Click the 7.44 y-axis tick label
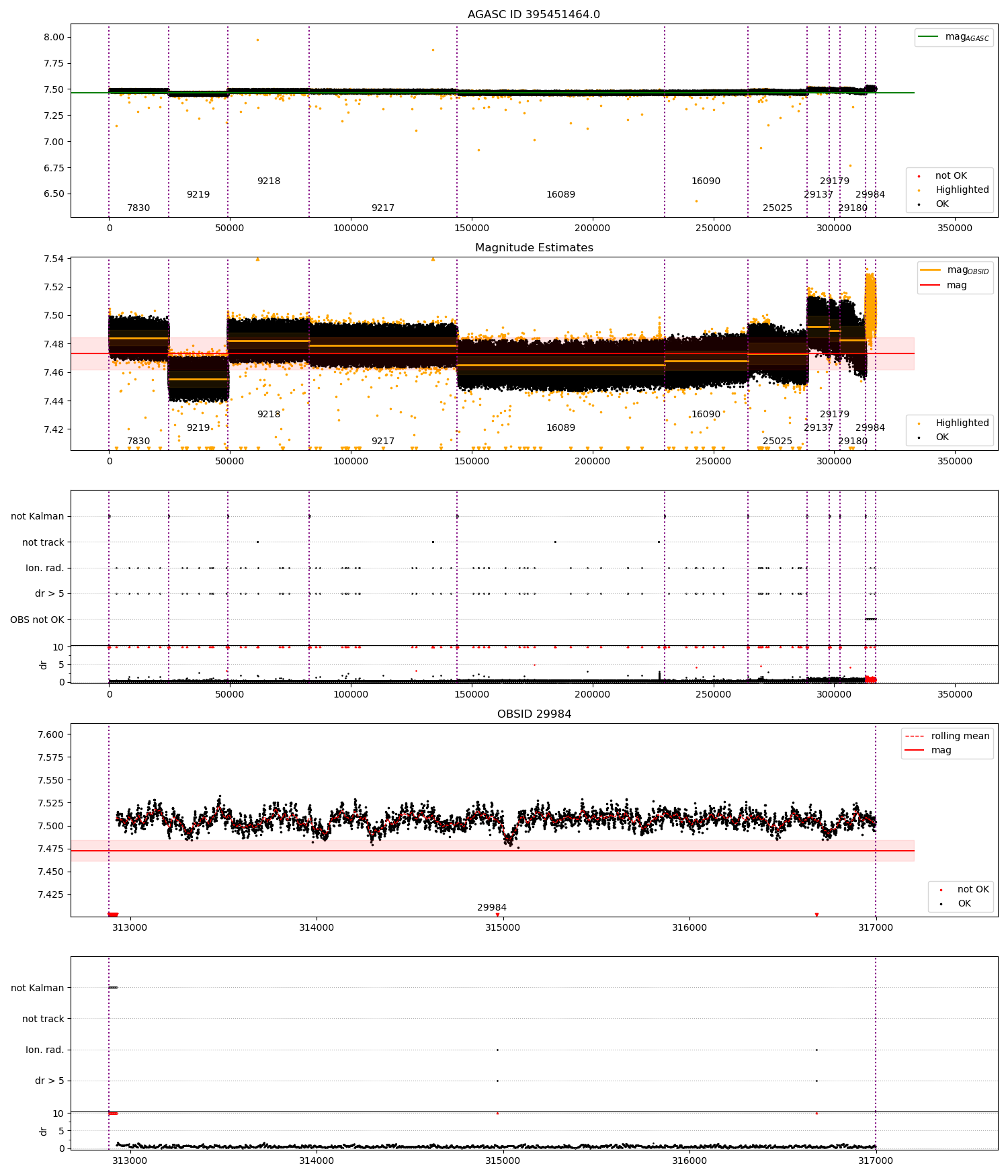This screenshot has height=1176, width=1008. tap(53, 401)
